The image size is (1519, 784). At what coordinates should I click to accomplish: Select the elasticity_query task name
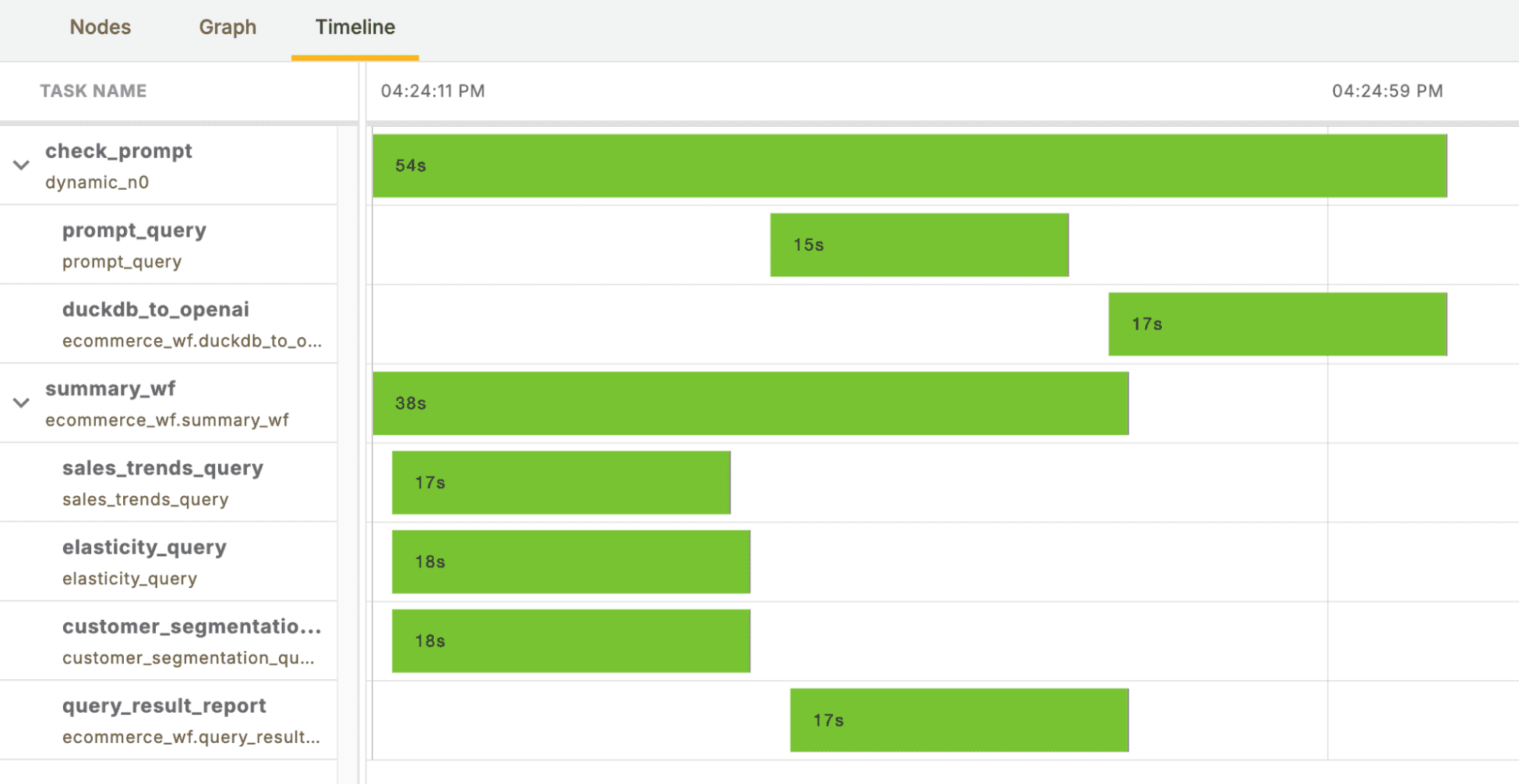tap(144, 548)
